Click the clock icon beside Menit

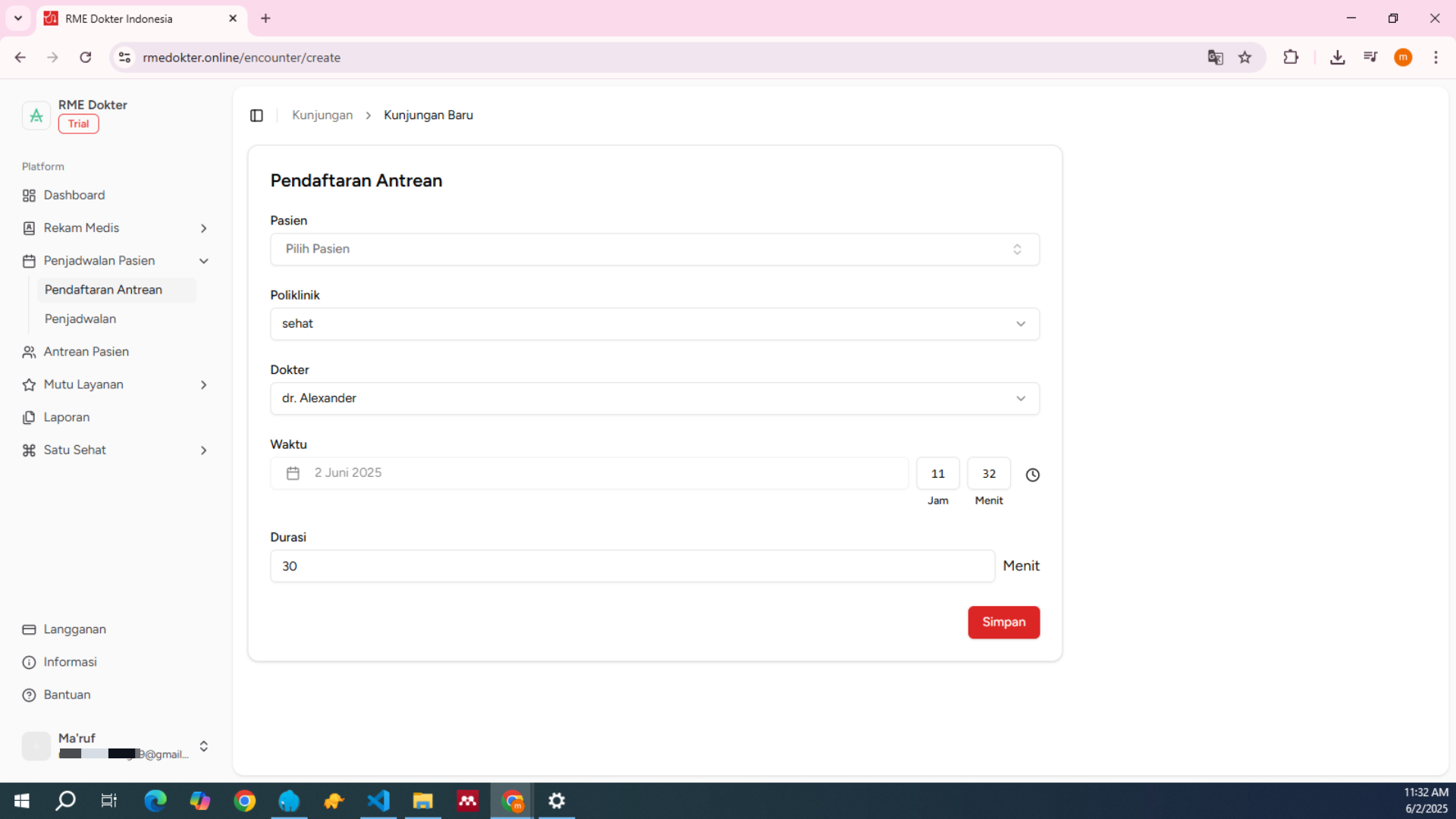tap(1032, 475)
